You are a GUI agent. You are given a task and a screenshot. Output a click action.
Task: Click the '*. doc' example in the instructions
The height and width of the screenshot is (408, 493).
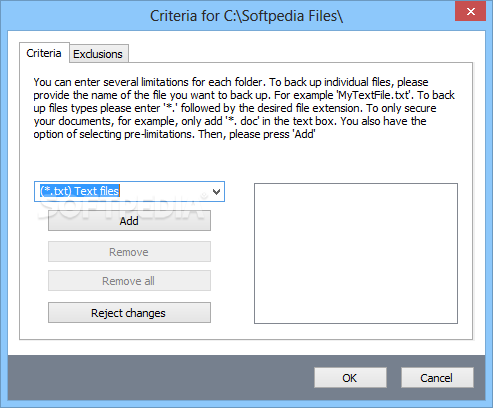(242, 121)
